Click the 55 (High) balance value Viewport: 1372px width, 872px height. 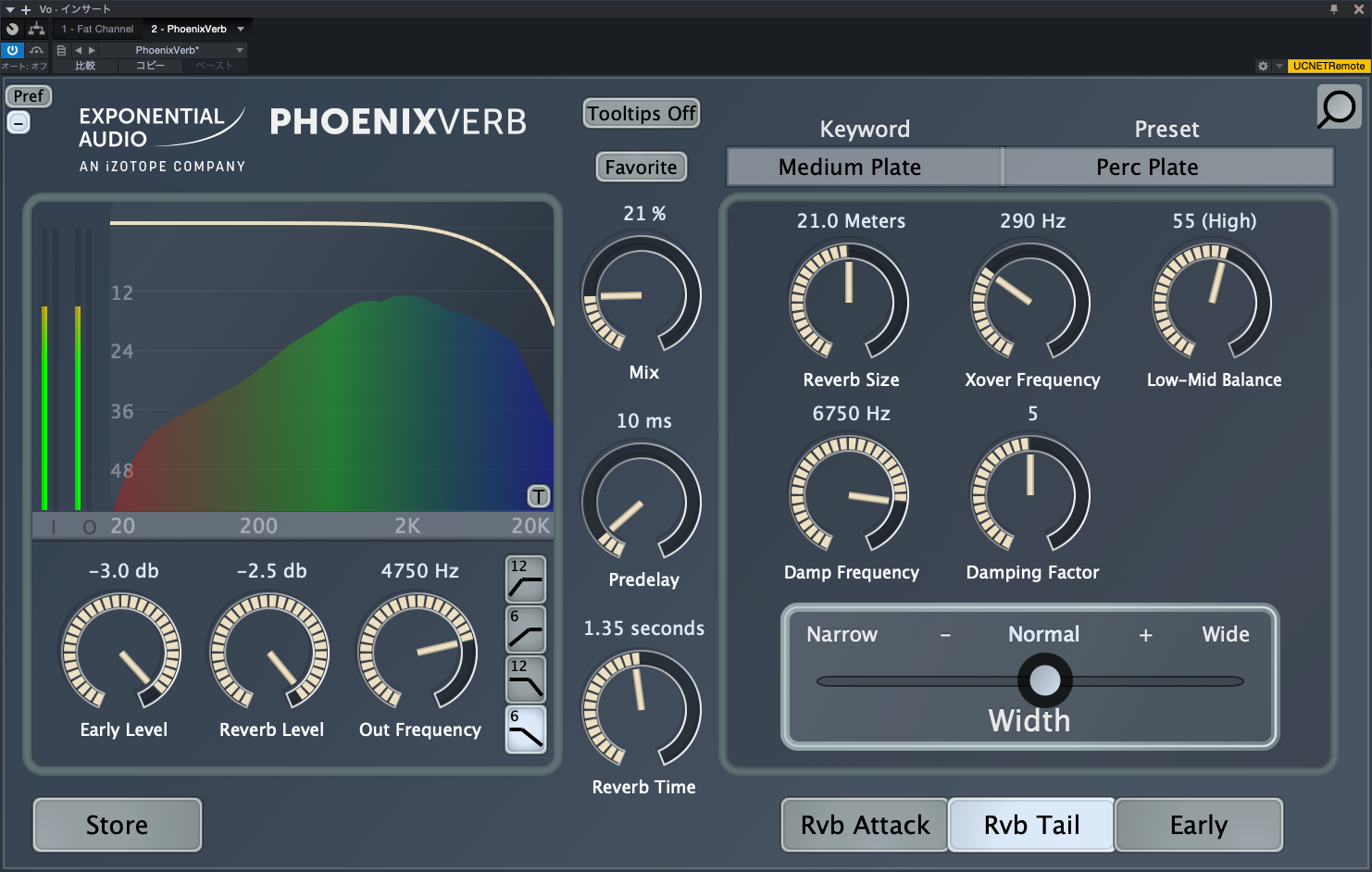tap(1215, 221)
